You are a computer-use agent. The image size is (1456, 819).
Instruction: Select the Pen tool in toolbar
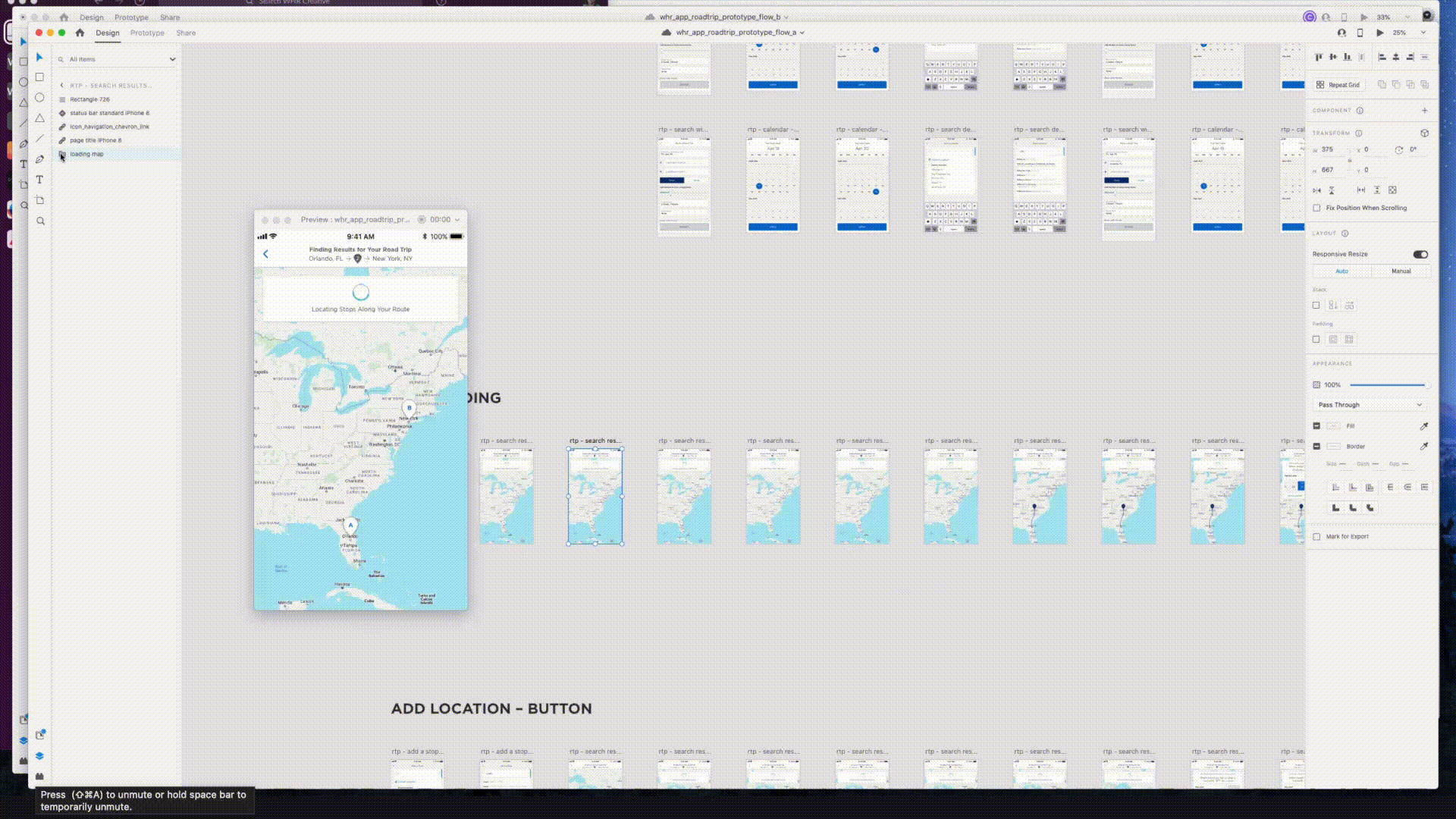click(39, 159)
